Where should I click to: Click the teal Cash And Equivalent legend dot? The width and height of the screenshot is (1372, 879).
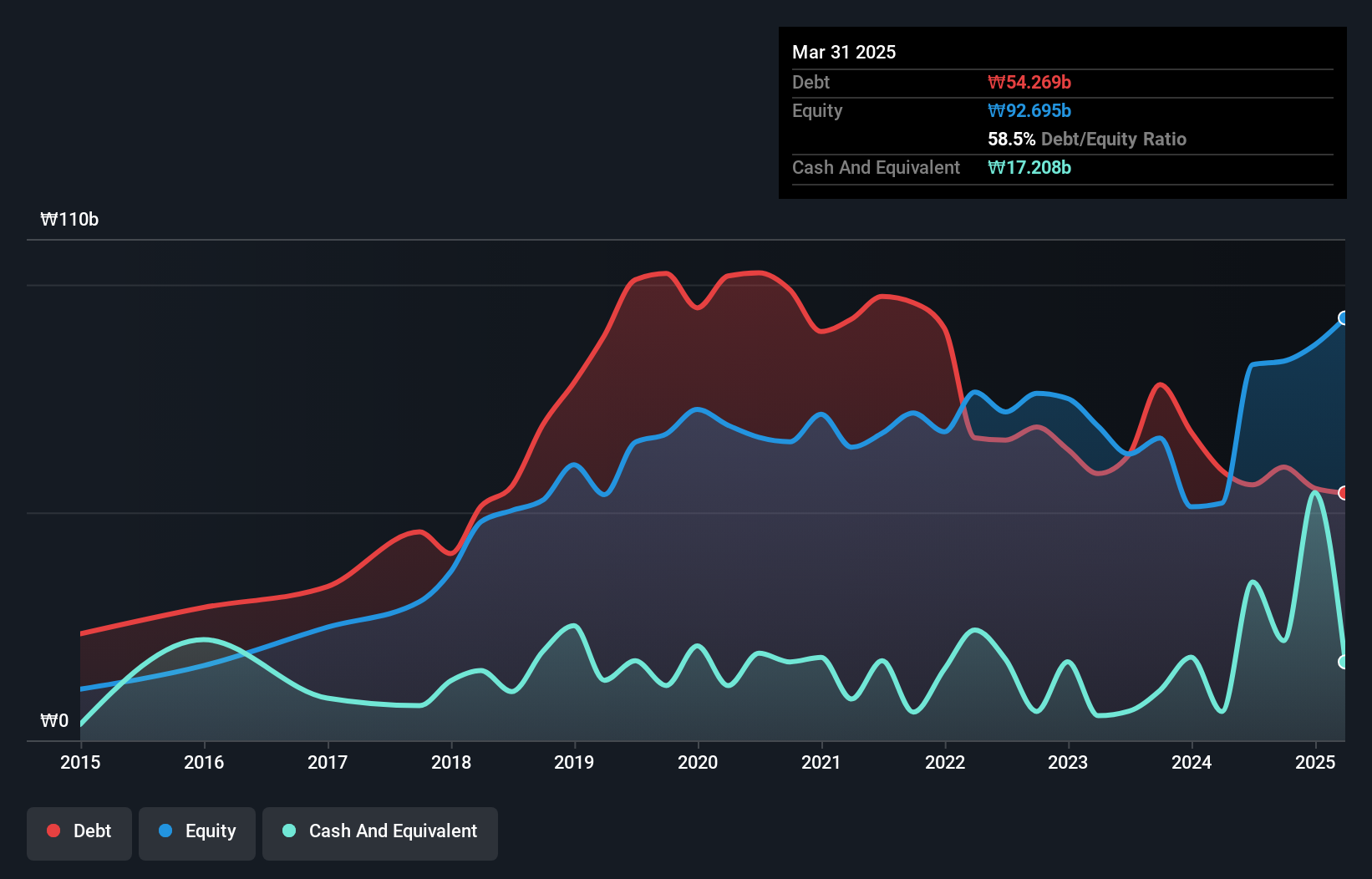click(289, 831)
